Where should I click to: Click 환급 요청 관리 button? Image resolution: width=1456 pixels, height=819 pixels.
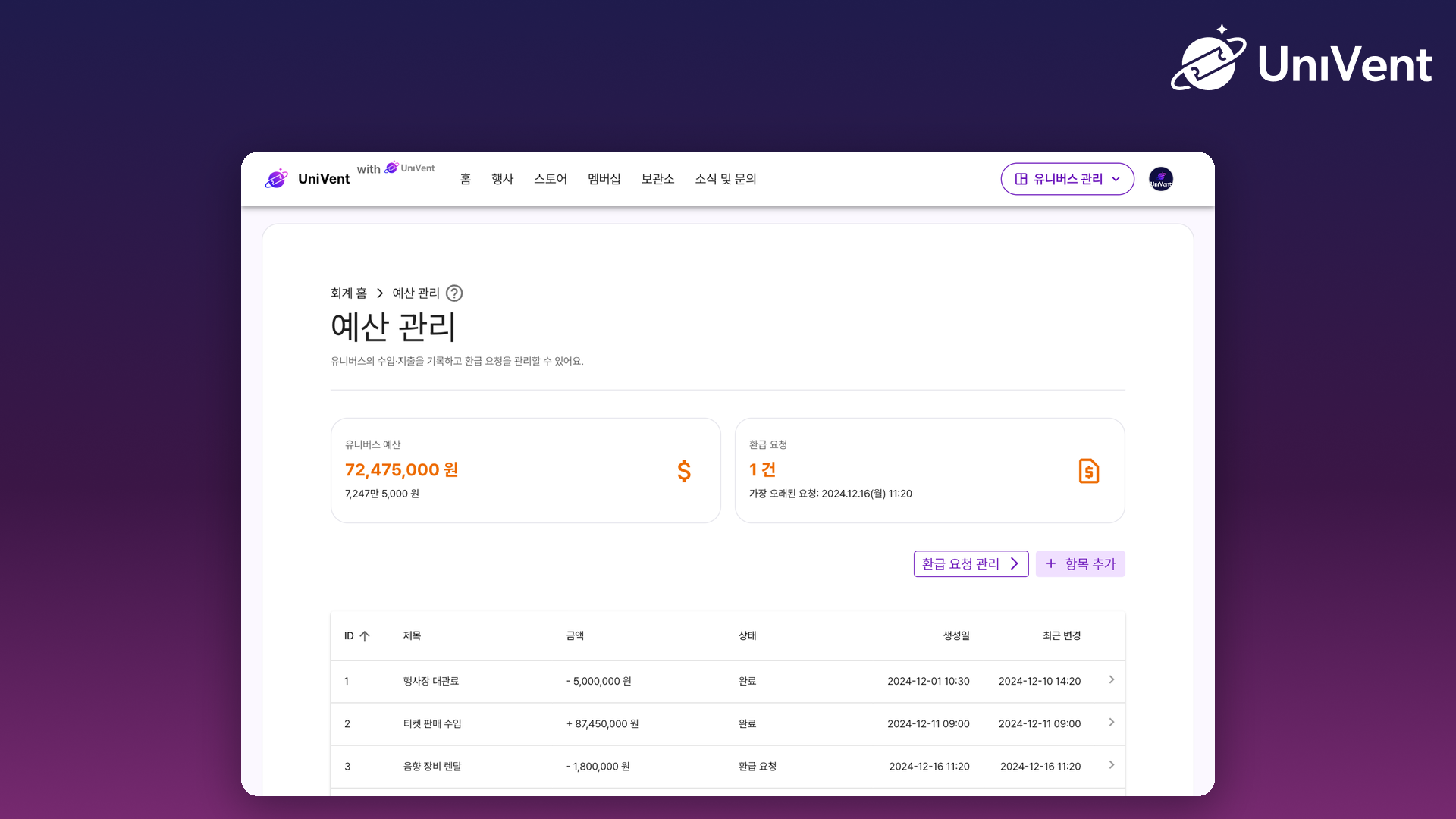tap(971, 564)
